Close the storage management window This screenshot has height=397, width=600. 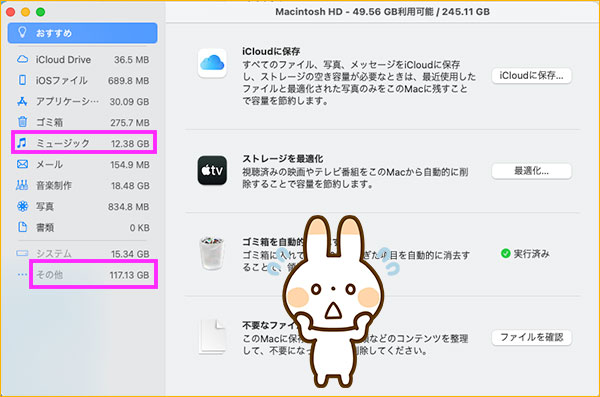(10, 12)
